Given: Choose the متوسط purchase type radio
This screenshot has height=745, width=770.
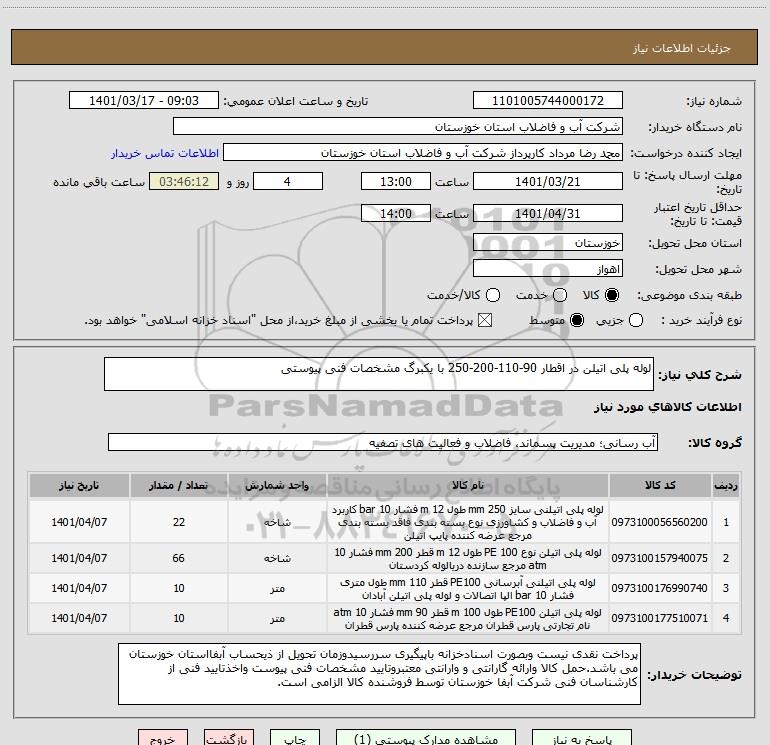Looking at the screenshot, I should 577,320.
